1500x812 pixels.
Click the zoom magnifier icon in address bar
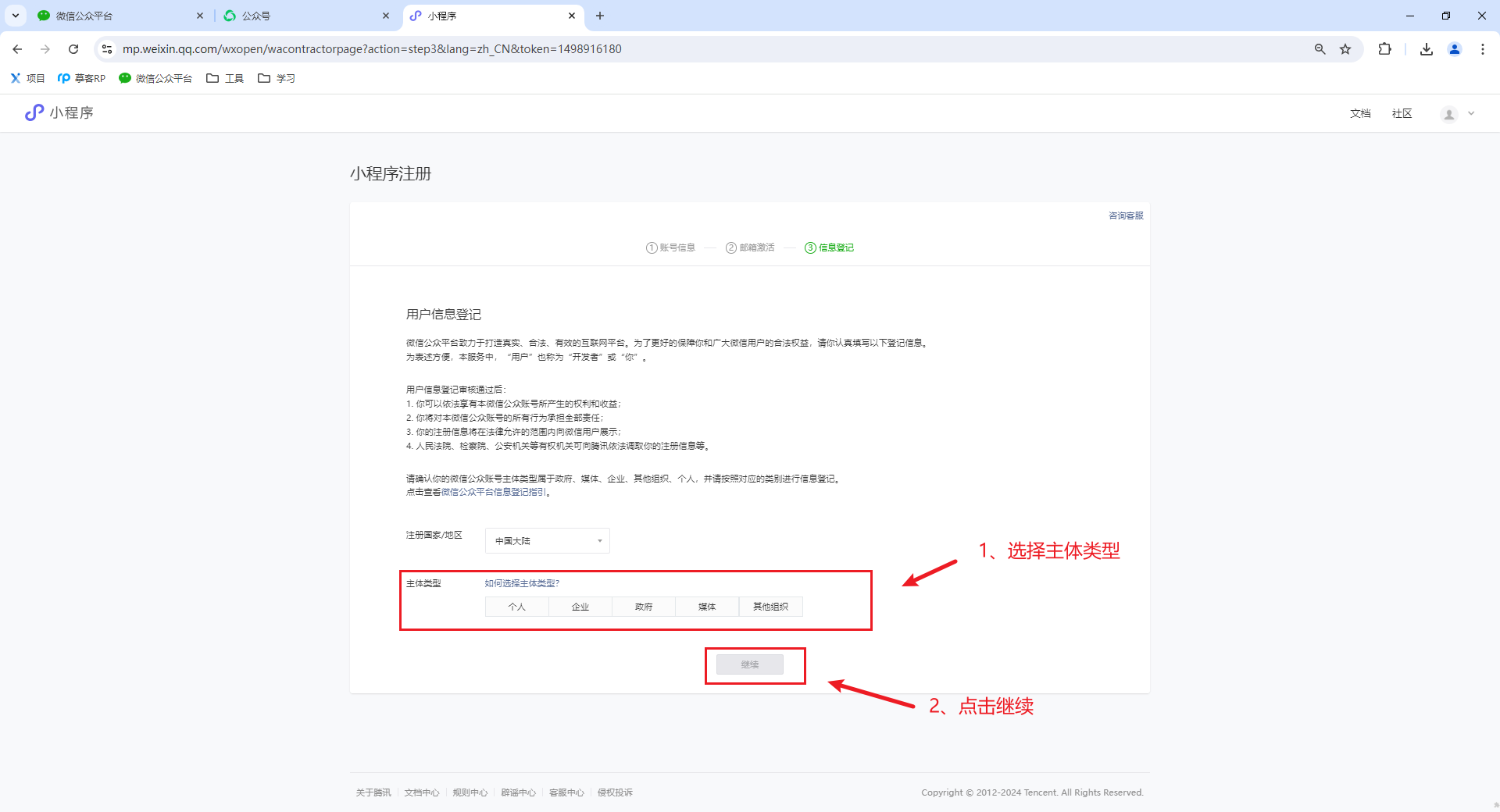click(x=1320, y=49)
